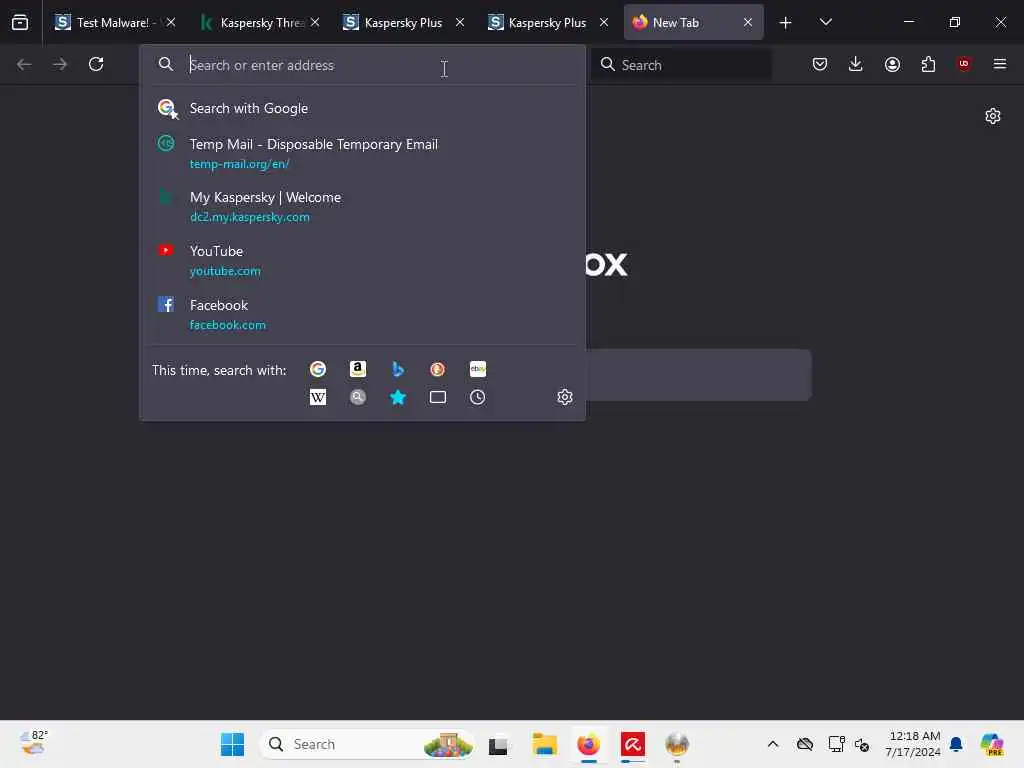1024x768 pixels.
Task: Open the taskbar clock showing 12:18 AM
Action: [912, 744]
